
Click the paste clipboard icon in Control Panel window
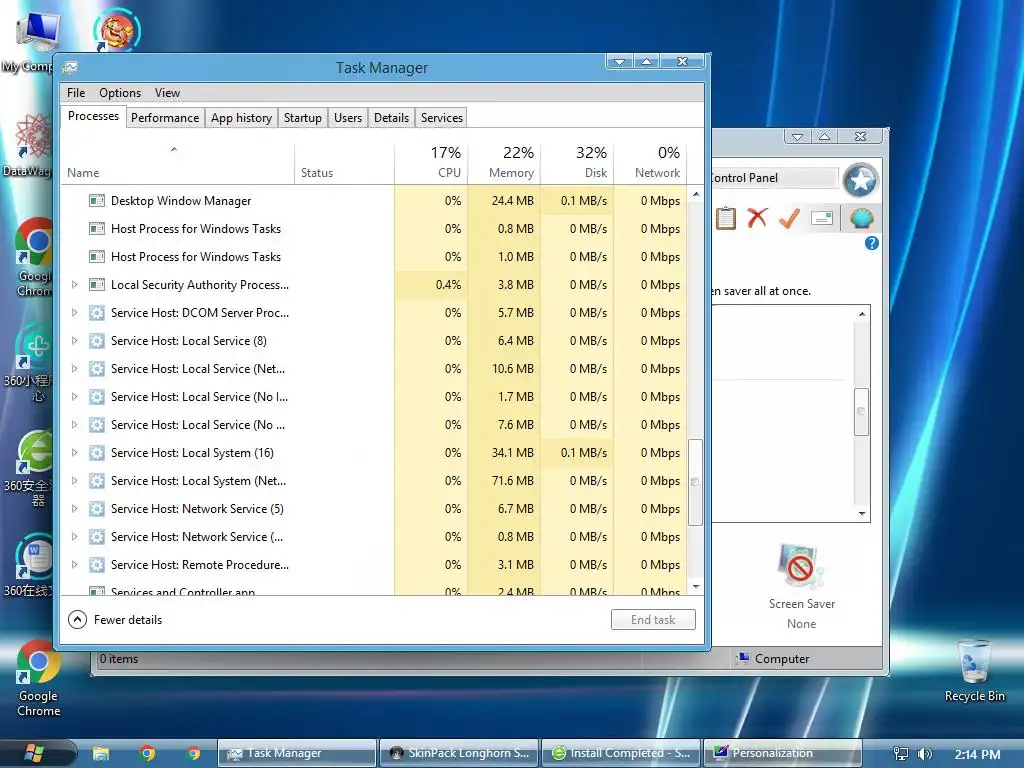[726, 218]
